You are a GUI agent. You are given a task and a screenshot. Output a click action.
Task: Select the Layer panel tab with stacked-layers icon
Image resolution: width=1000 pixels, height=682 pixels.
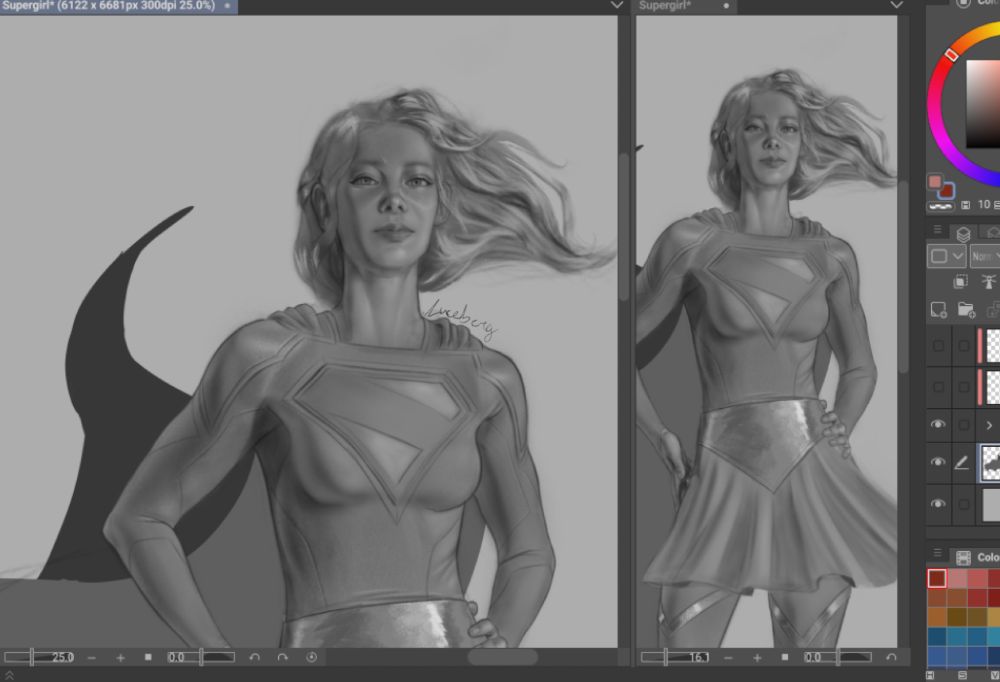[x=963, y=234]
